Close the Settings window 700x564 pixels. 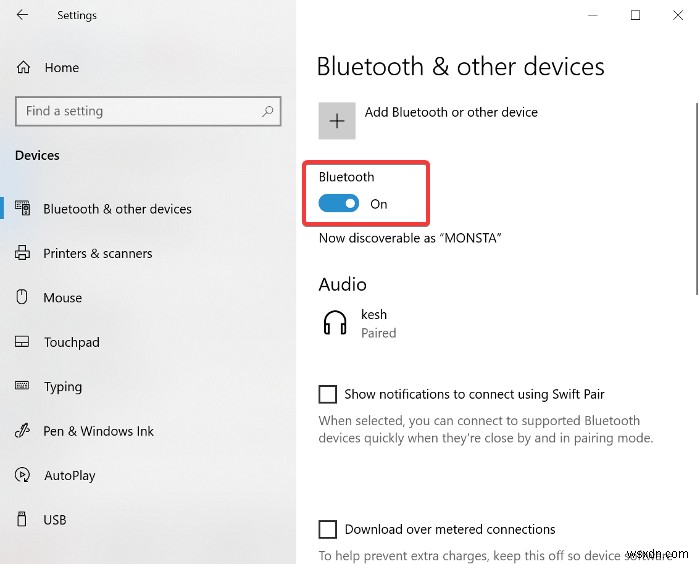[x=678, y=15]
